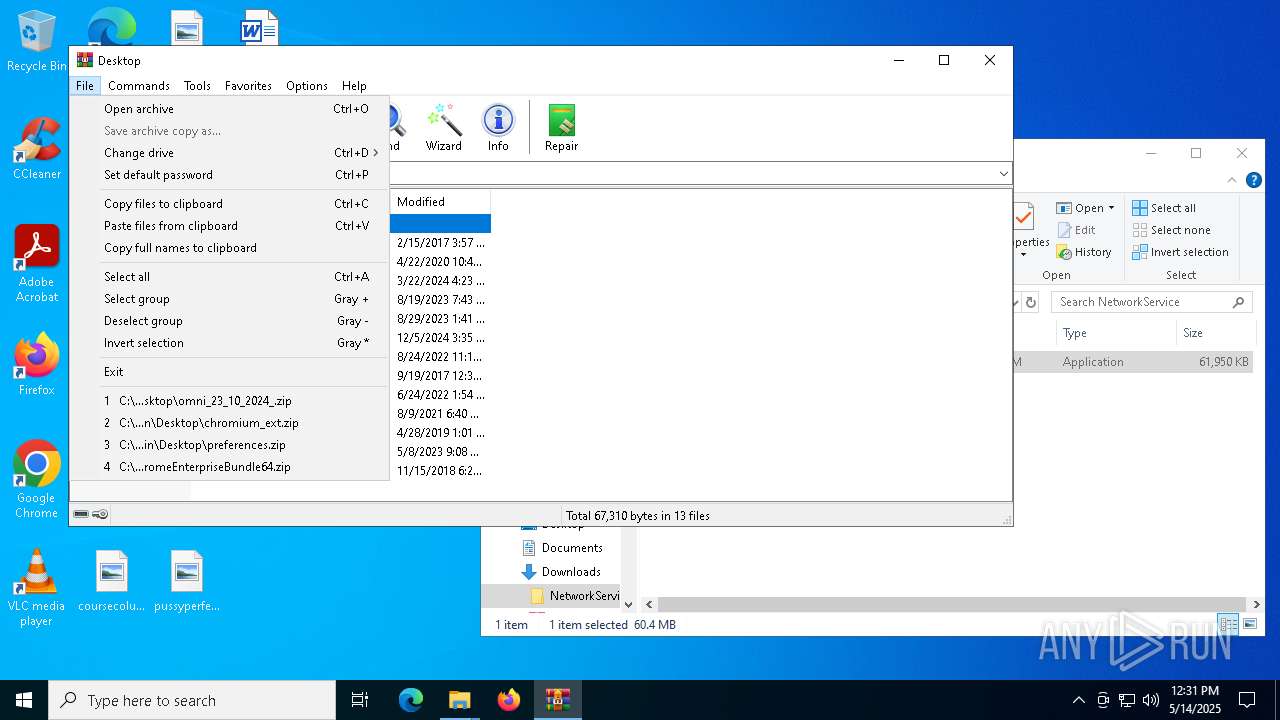Click the Refresh button in Explorer

1031,302
